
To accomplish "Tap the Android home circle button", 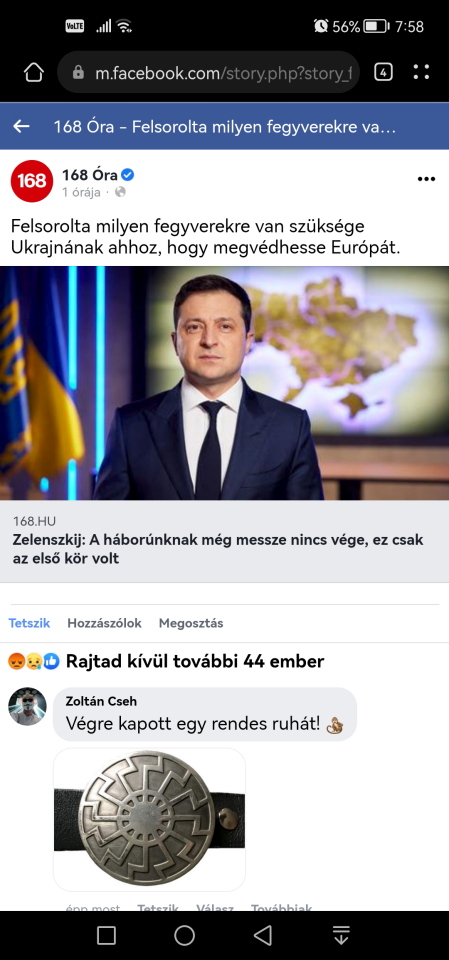I will 184,935.
